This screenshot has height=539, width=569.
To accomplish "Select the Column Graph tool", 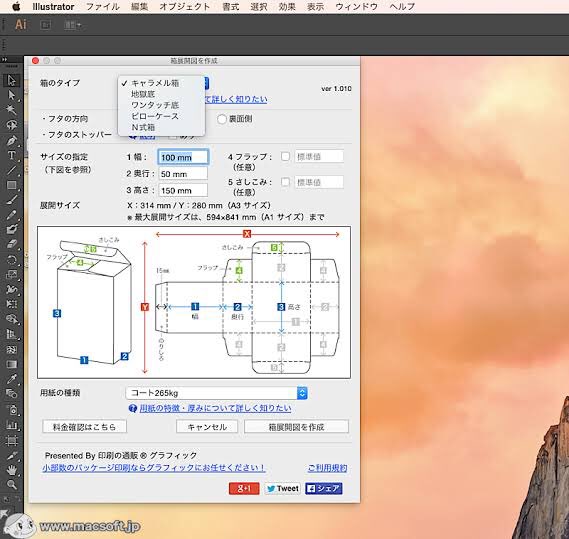I will (x=11, y=425).
